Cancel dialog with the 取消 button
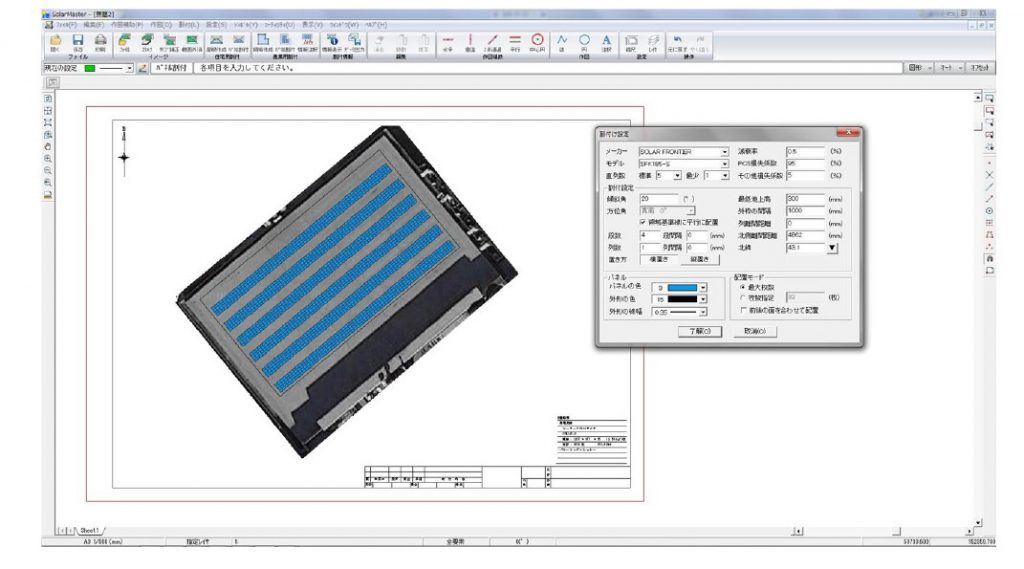This screenshot has width=1024, height=569. pos(755,331)
